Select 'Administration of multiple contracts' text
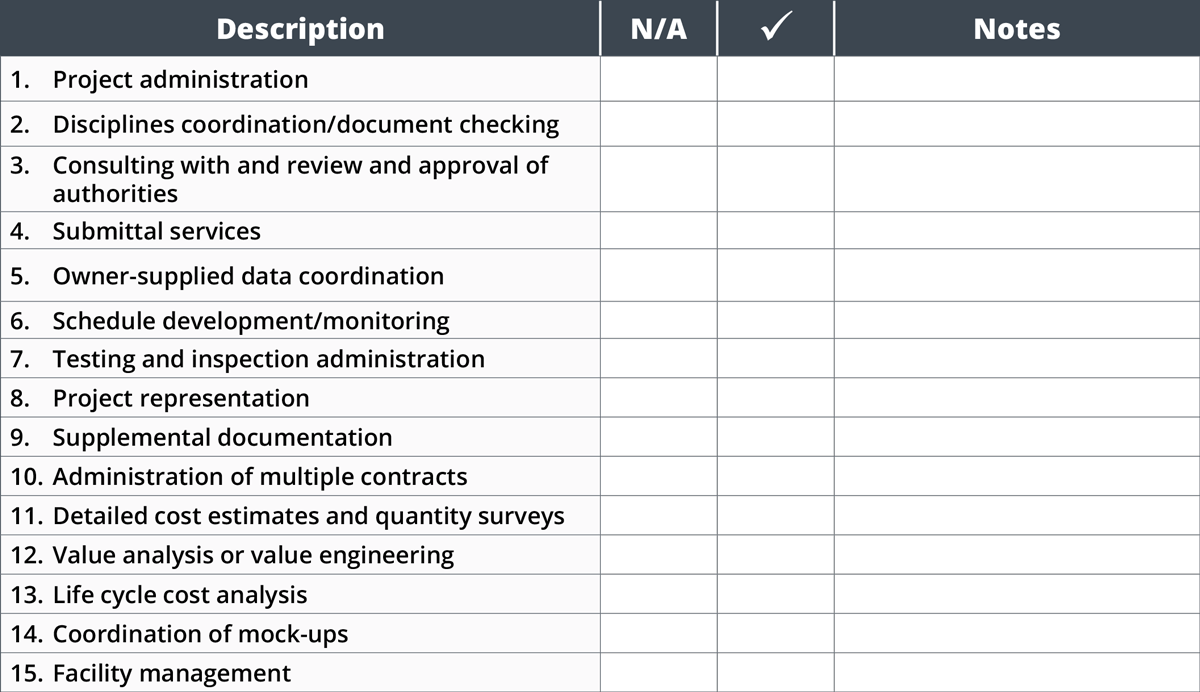The width and height of the screenshot is (1200, 692). click(260, 477)
